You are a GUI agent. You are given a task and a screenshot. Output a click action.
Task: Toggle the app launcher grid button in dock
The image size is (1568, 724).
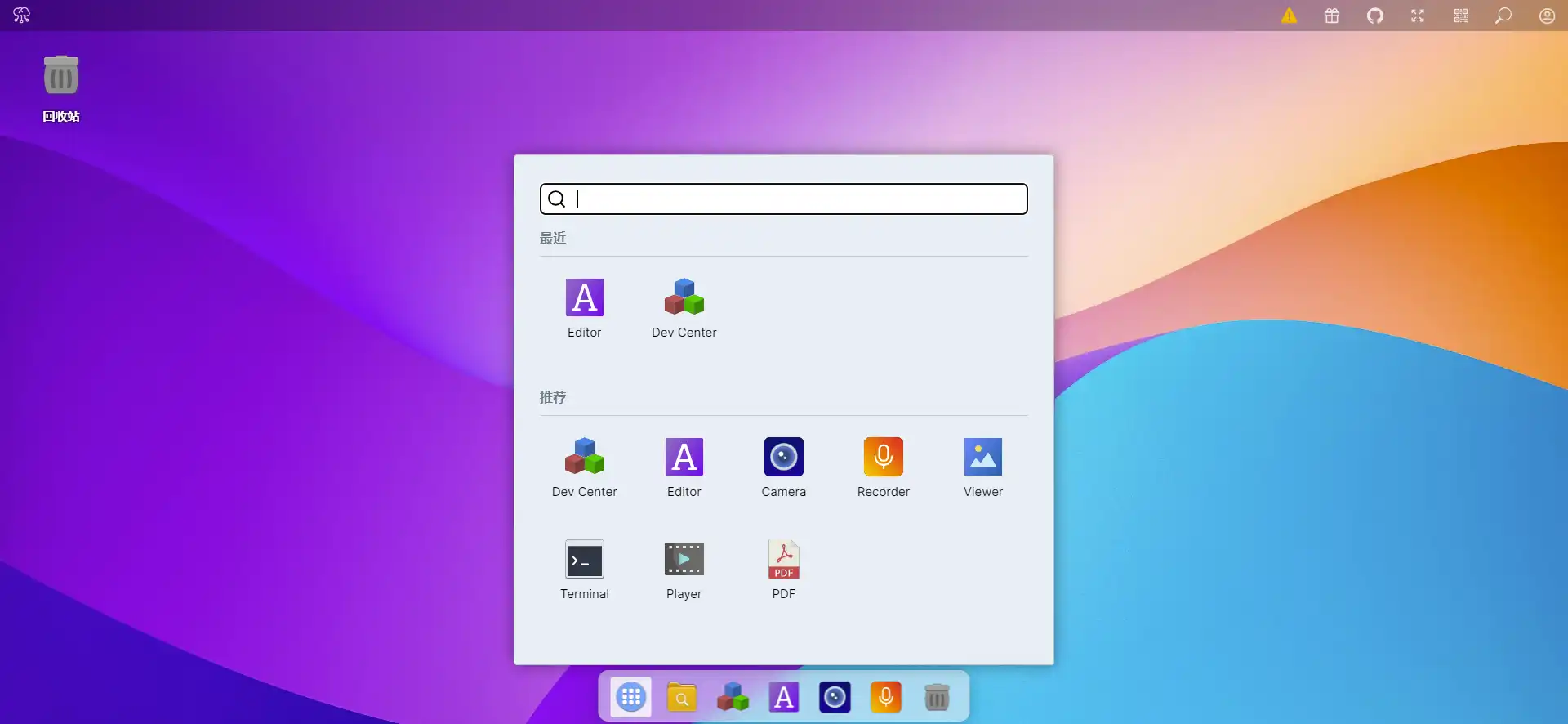(x=630, y=697)
